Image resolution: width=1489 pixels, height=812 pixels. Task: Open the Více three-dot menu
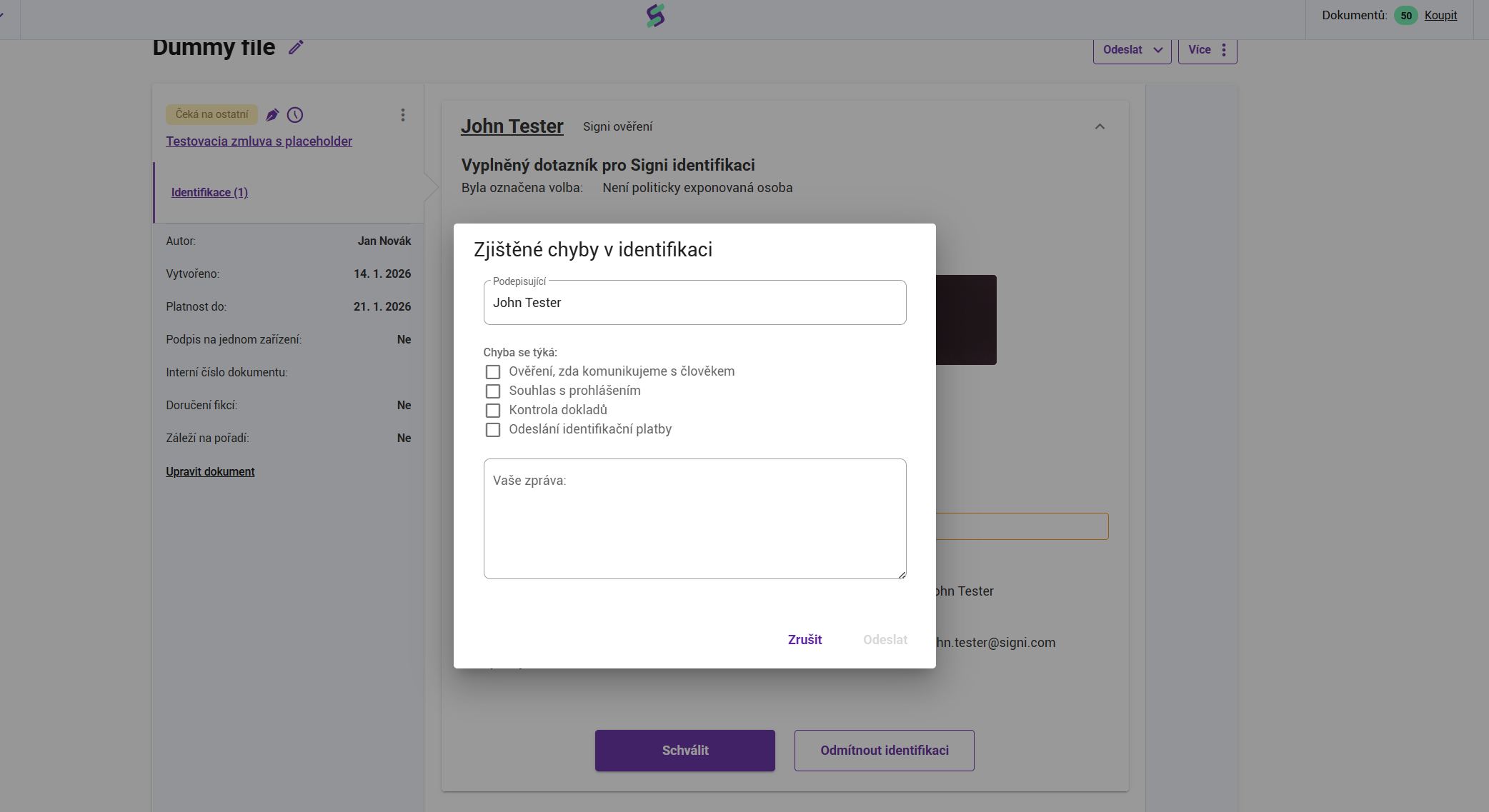pyautogui.click(x=1207, y=50)
